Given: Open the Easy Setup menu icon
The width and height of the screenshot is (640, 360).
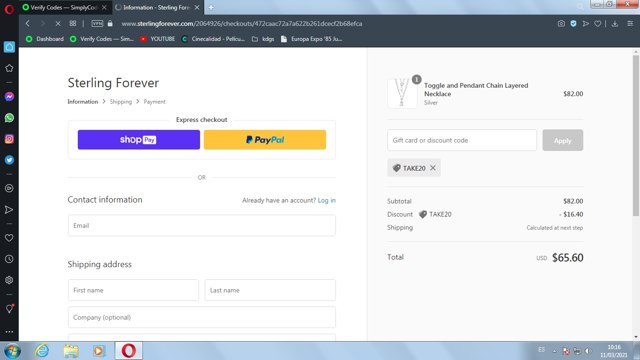Looking at the screenshot, I should pyautogui.click(x=630, y=24).
